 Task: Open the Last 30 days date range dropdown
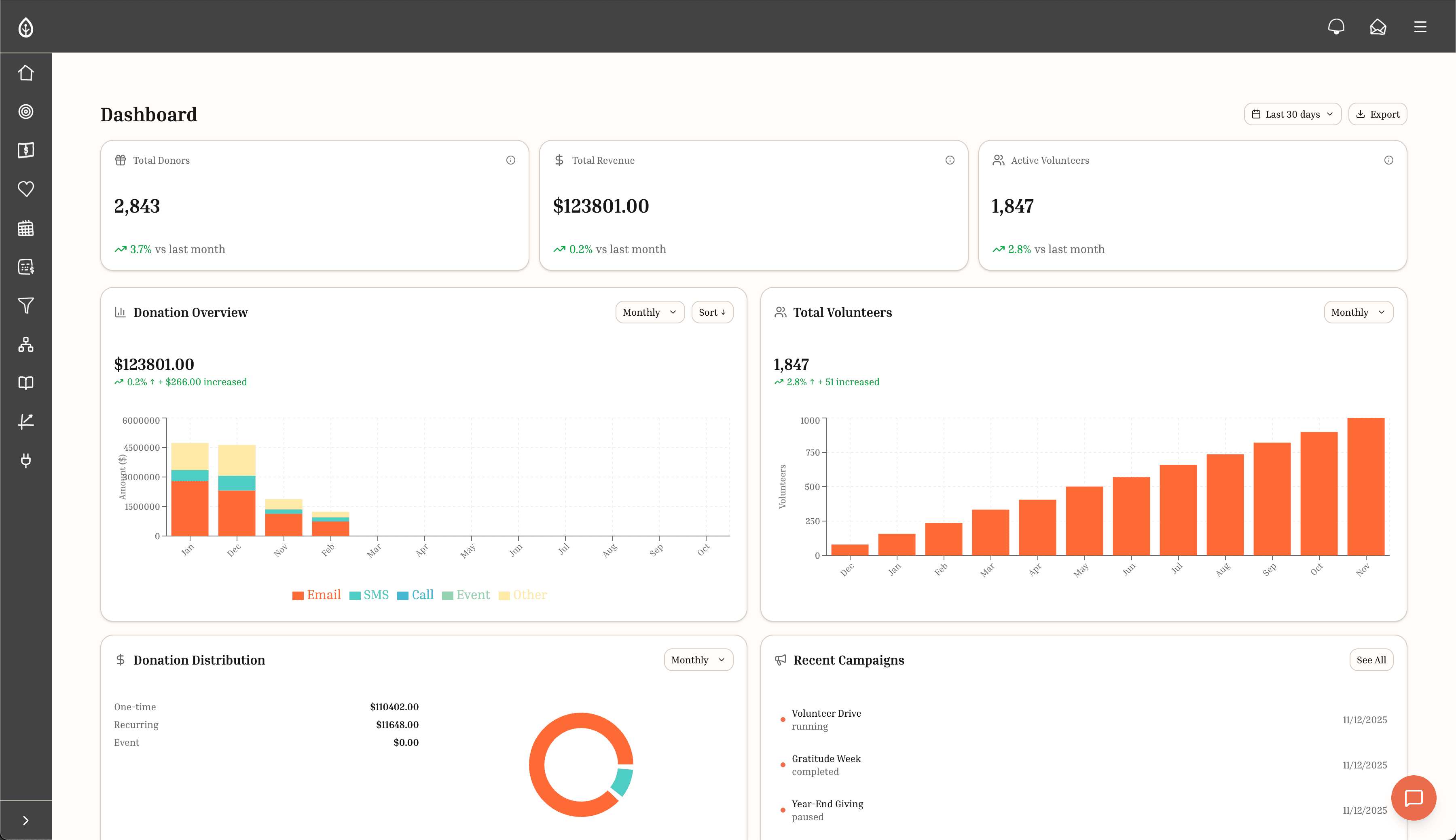pos(1292,114)
